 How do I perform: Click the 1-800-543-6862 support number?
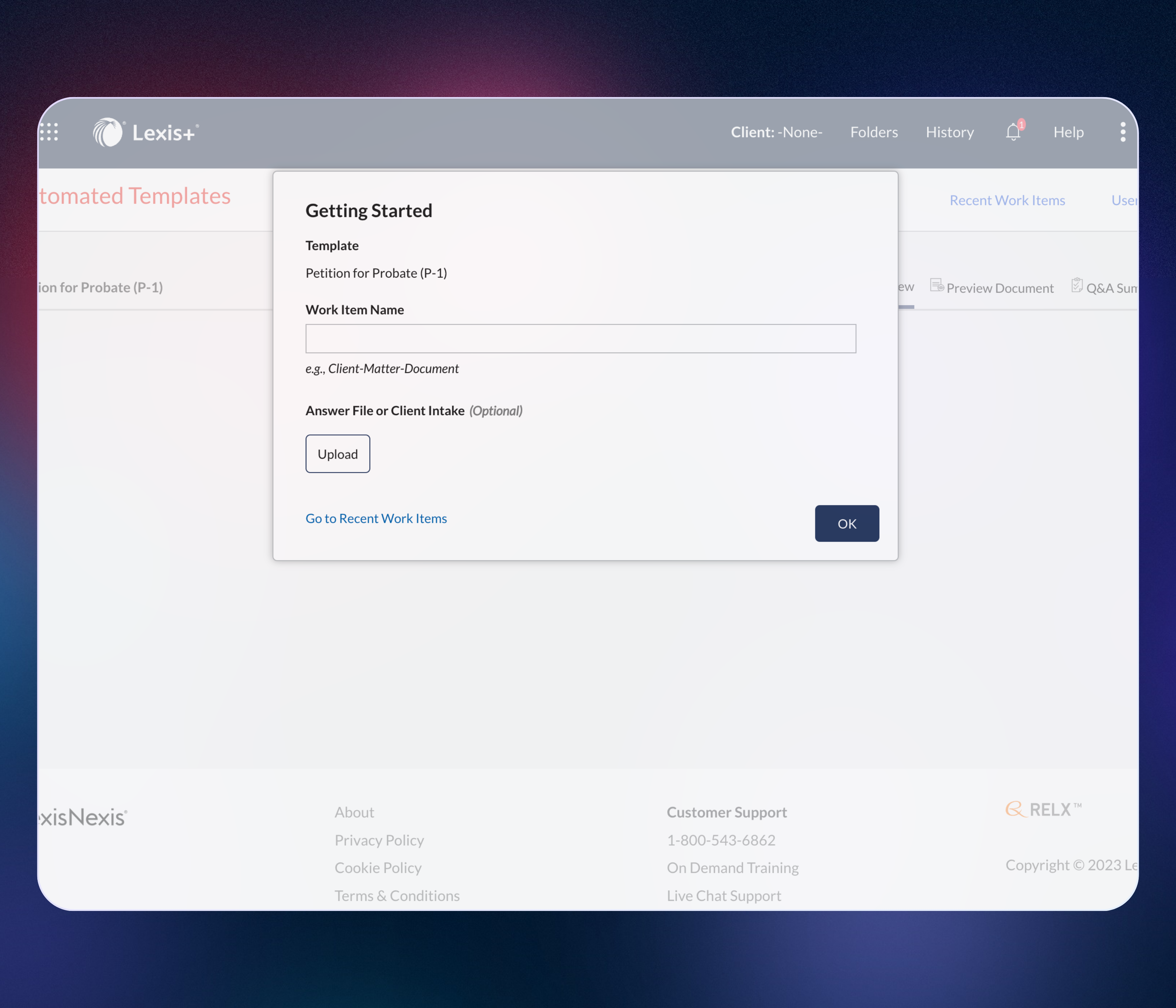point(721,840)
